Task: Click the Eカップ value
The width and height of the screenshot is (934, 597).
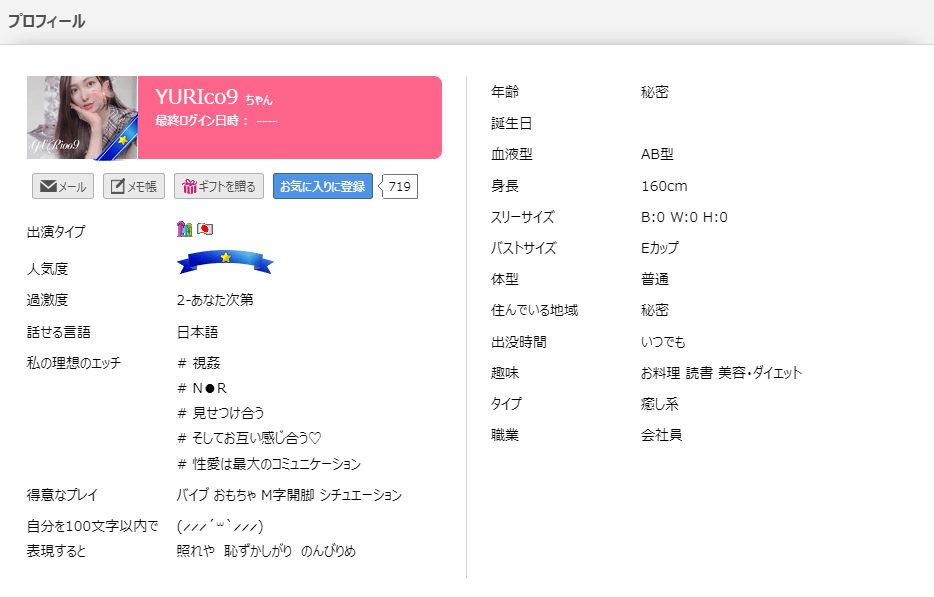Action: coord(660,248)
